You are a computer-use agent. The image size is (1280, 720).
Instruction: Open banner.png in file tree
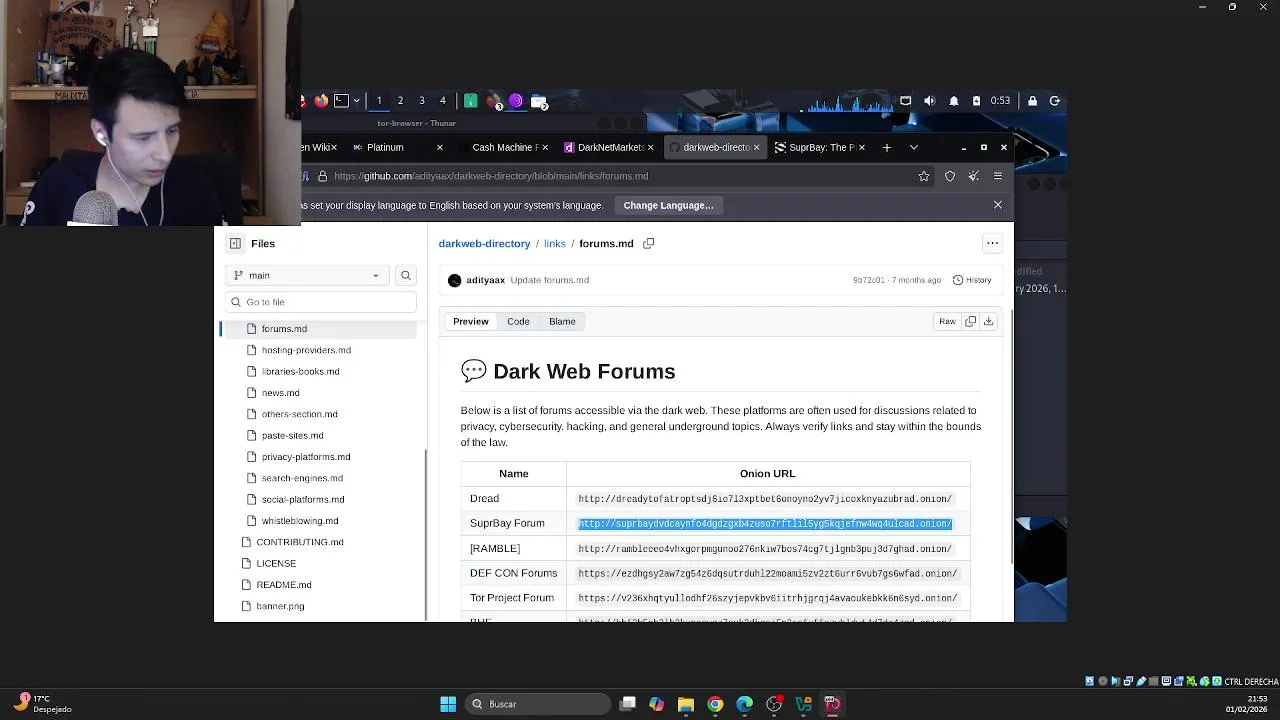280,606
